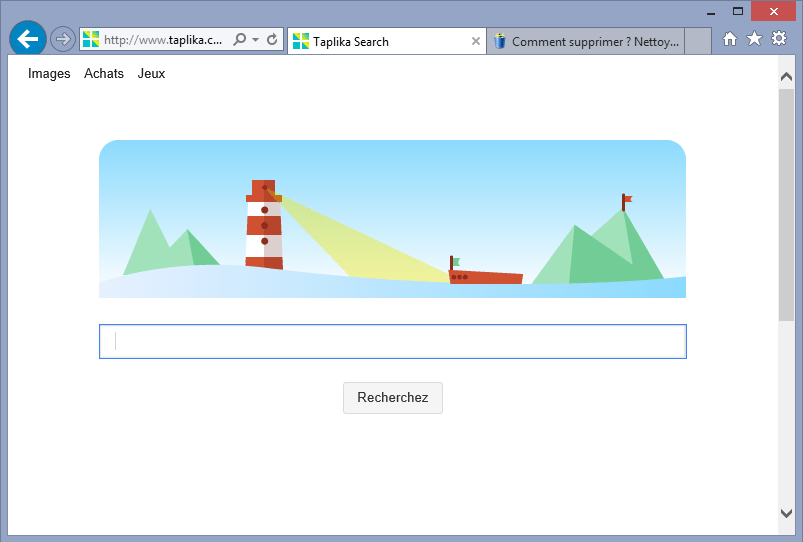Click the forward navigation arrow
The width and height of the screenshot is (803, 542).
[x=62, y=39]
